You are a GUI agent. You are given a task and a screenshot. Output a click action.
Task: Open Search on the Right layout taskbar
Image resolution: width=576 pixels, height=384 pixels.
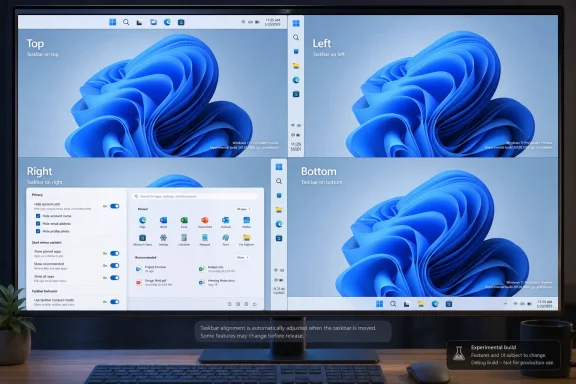279,181
